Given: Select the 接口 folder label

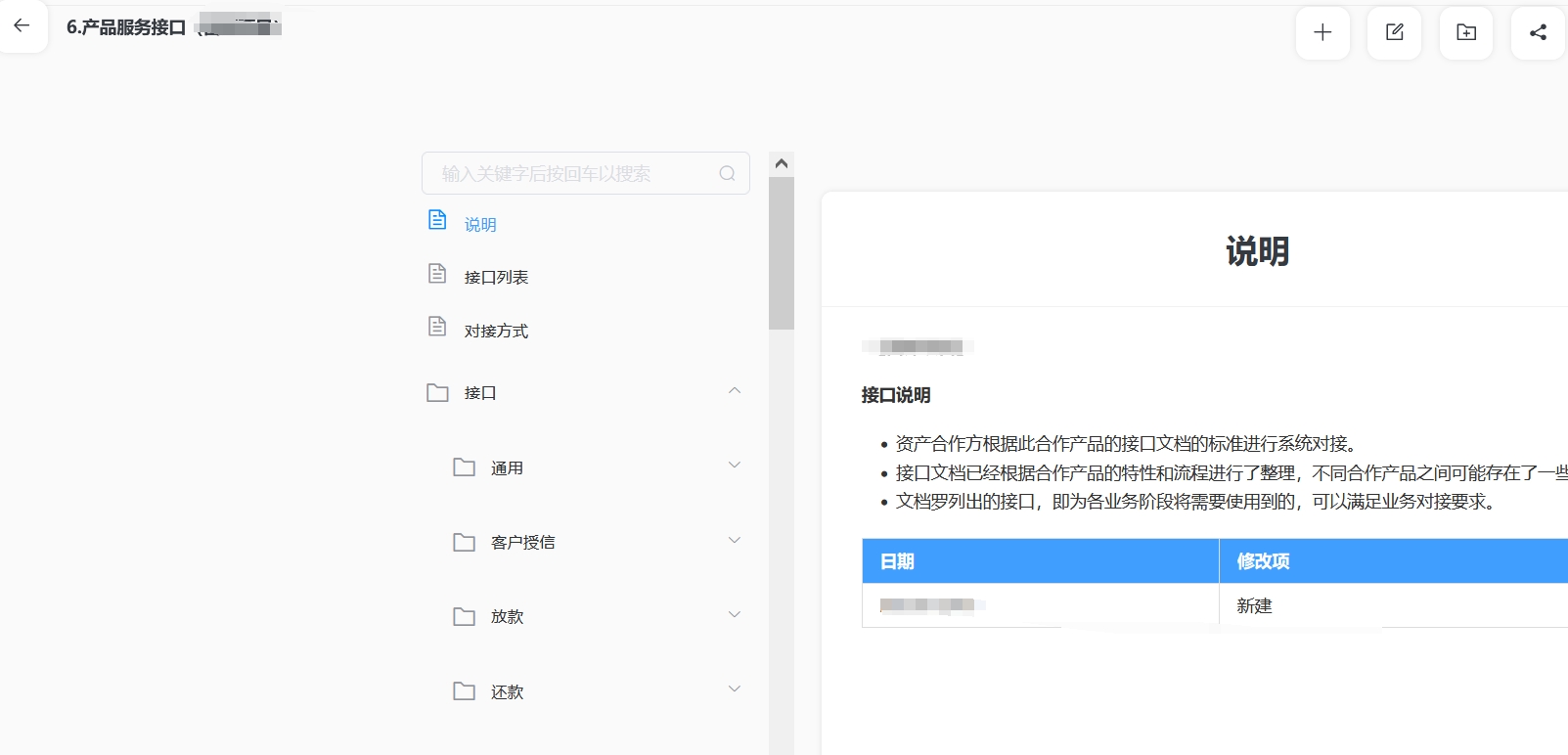Looking at the screenshot, I should pyautogui.click(x=480, y=392).
